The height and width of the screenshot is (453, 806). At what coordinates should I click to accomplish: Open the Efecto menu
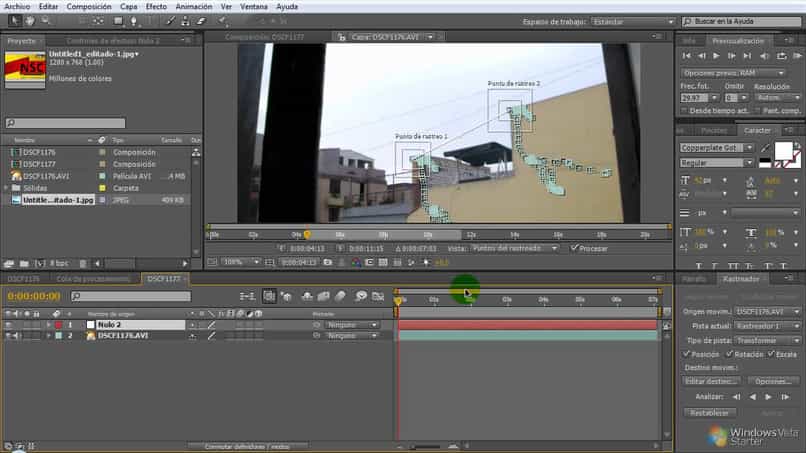click(156, 6)
